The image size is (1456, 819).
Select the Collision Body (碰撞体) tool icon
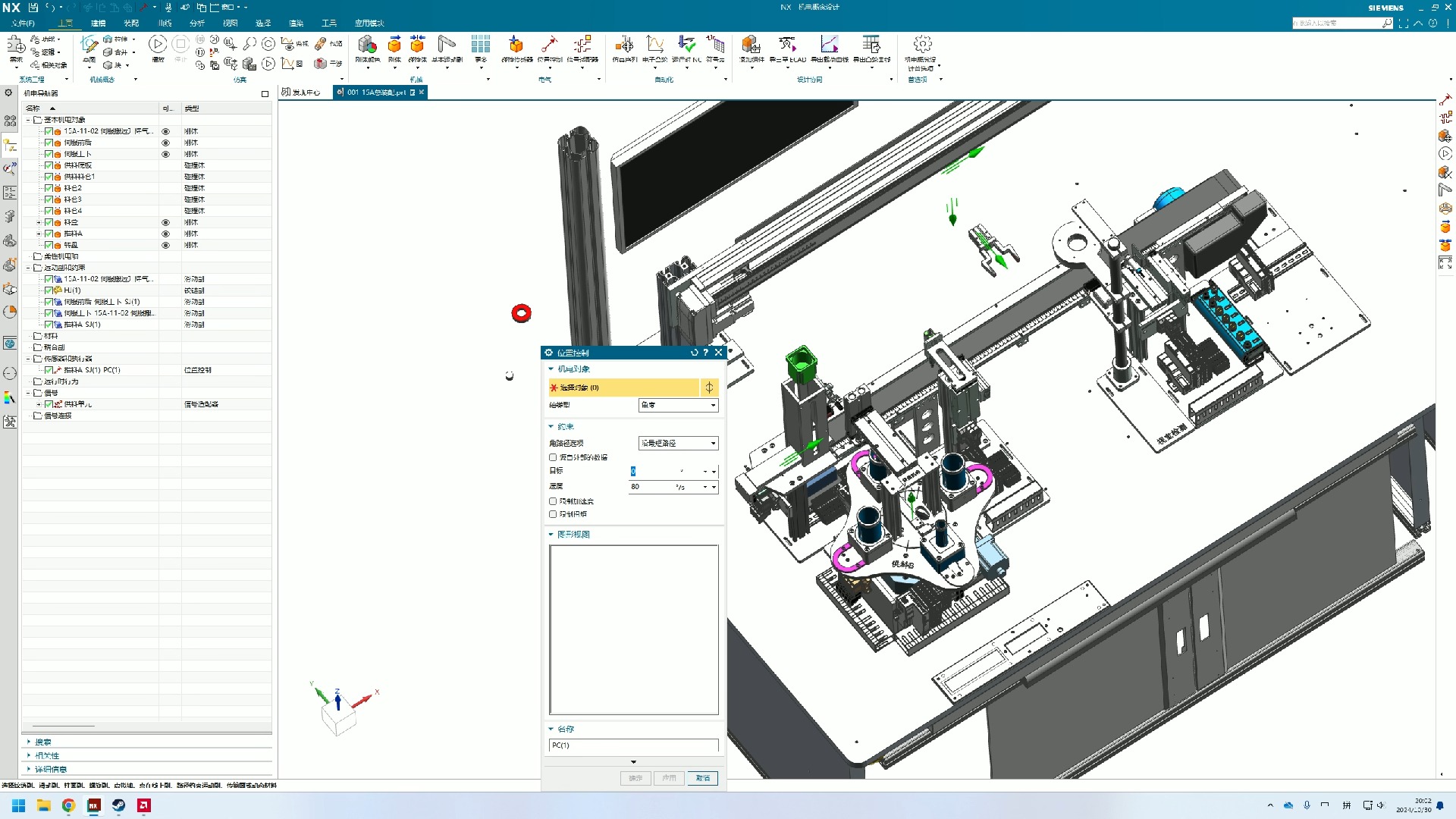(x=417, y=45)
